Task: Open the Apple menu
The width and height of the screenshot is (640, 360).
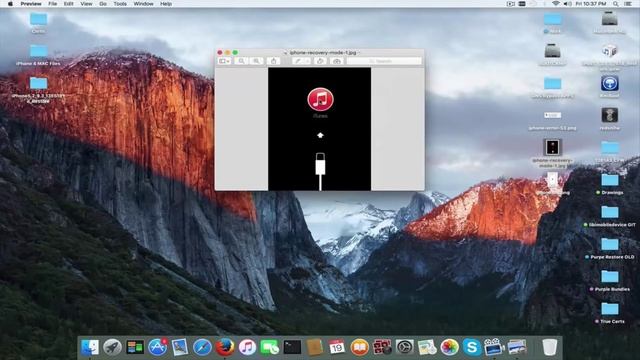Action: pyautogui.click(x=10, y=4)
